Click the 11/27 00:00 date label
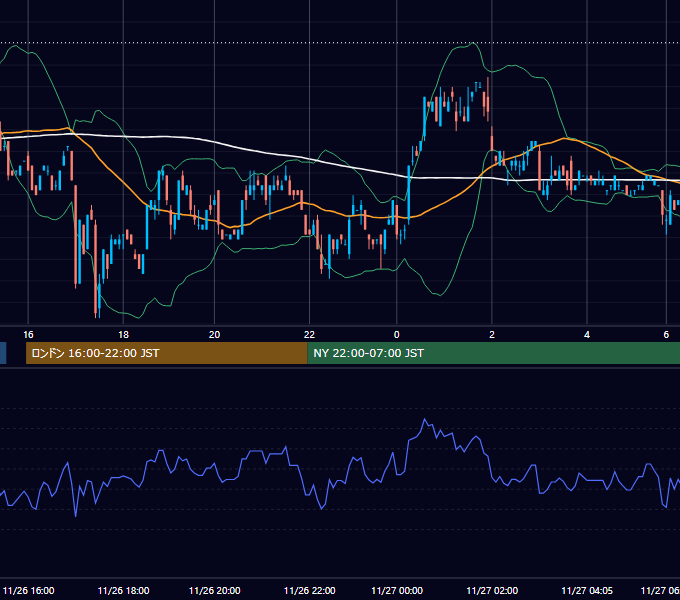The width and height of the screenshot is (680, 600). click(x=397, y=590)
